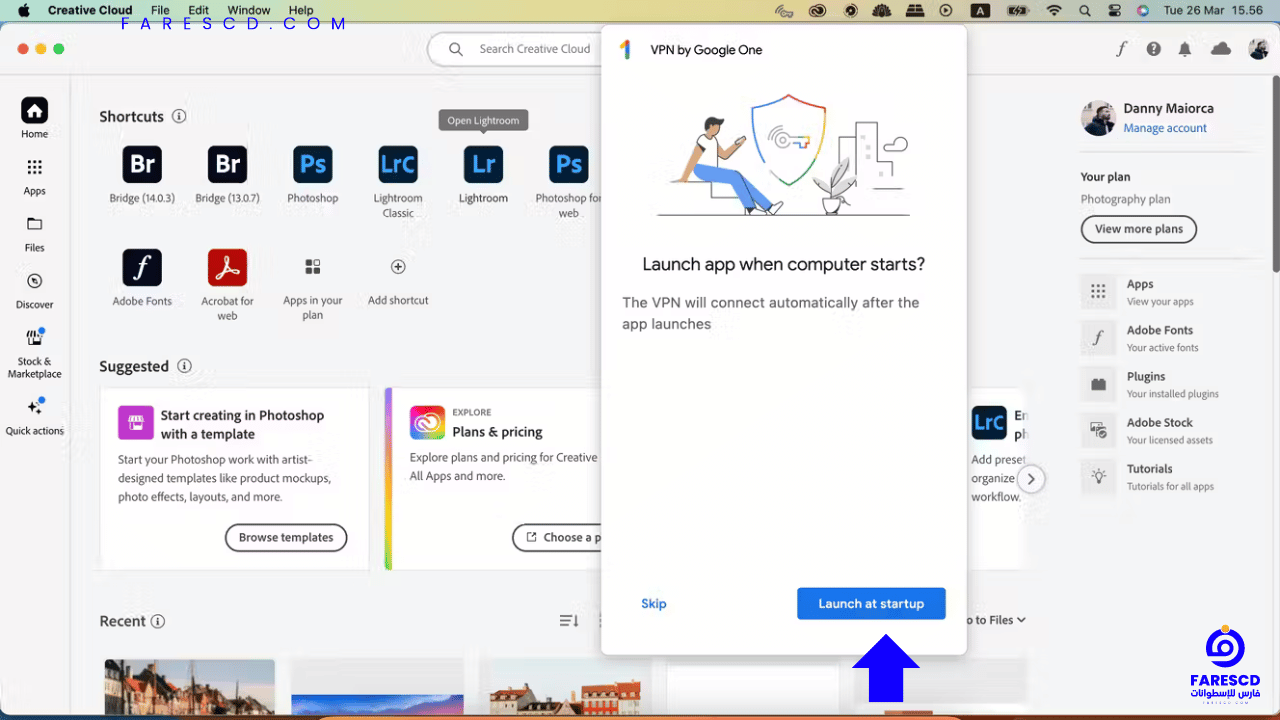Click the Browse templates button
Image resolution: width=1280 pixels, height=720 pixels.
(x=286, y=538)
